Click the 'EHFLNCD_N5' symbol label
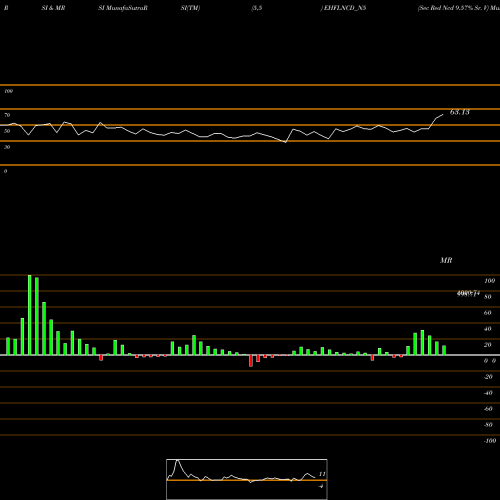 coord(344,8)
